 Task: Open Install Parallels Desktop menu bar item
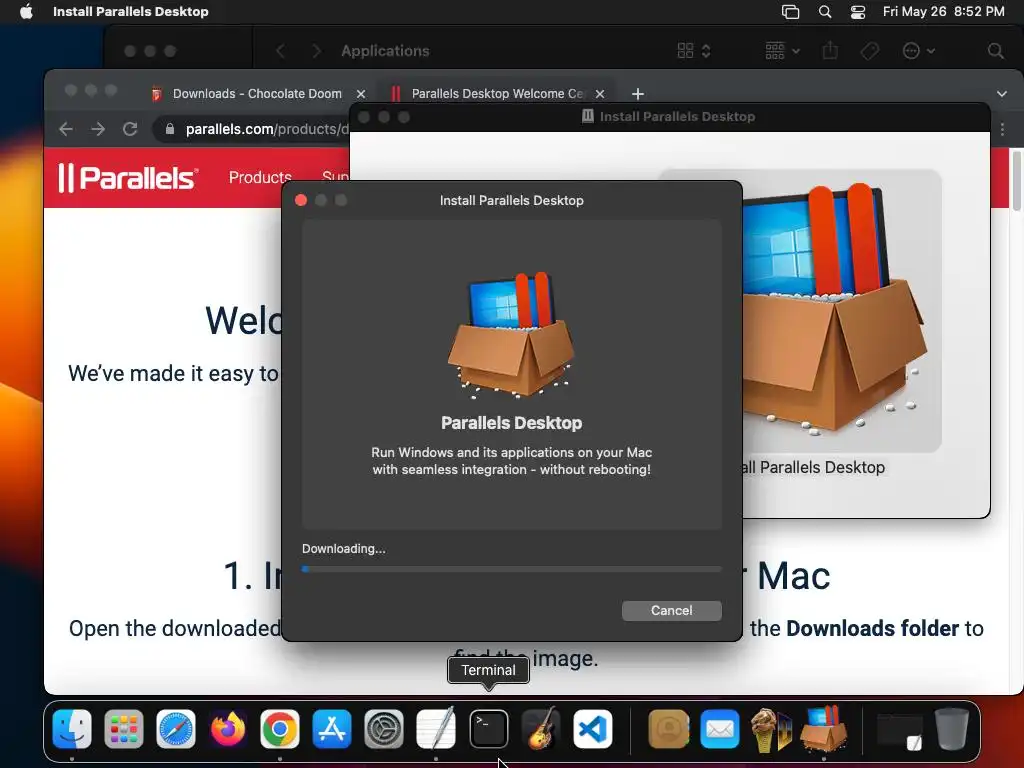point(131,11)
